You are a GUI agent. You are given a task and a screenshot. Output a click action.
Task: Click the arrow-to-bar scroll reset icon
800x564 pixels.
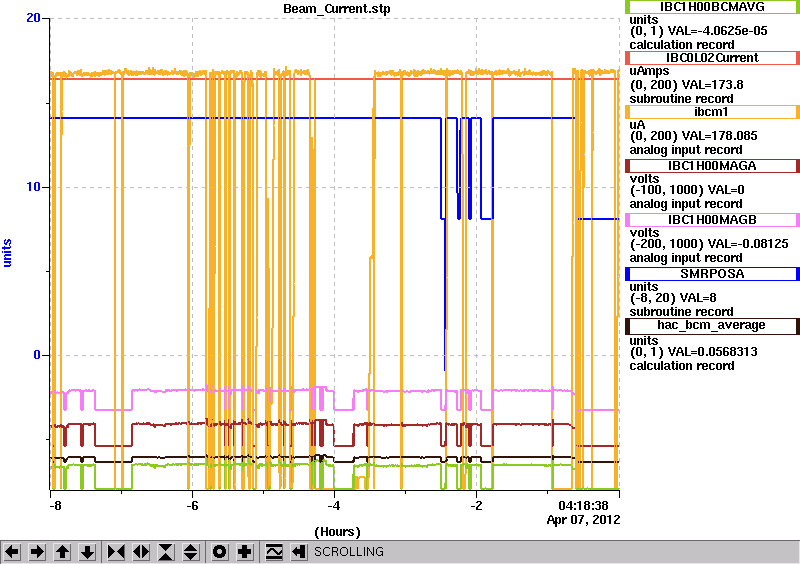299,552
